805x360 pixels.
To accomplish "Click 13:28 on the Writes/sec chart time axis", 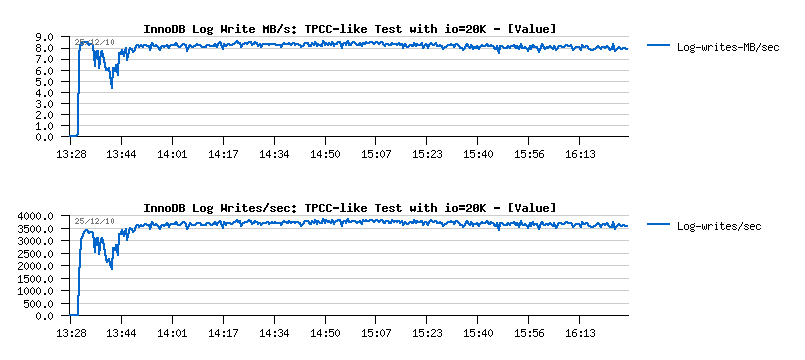I will [x=71, y=334].
